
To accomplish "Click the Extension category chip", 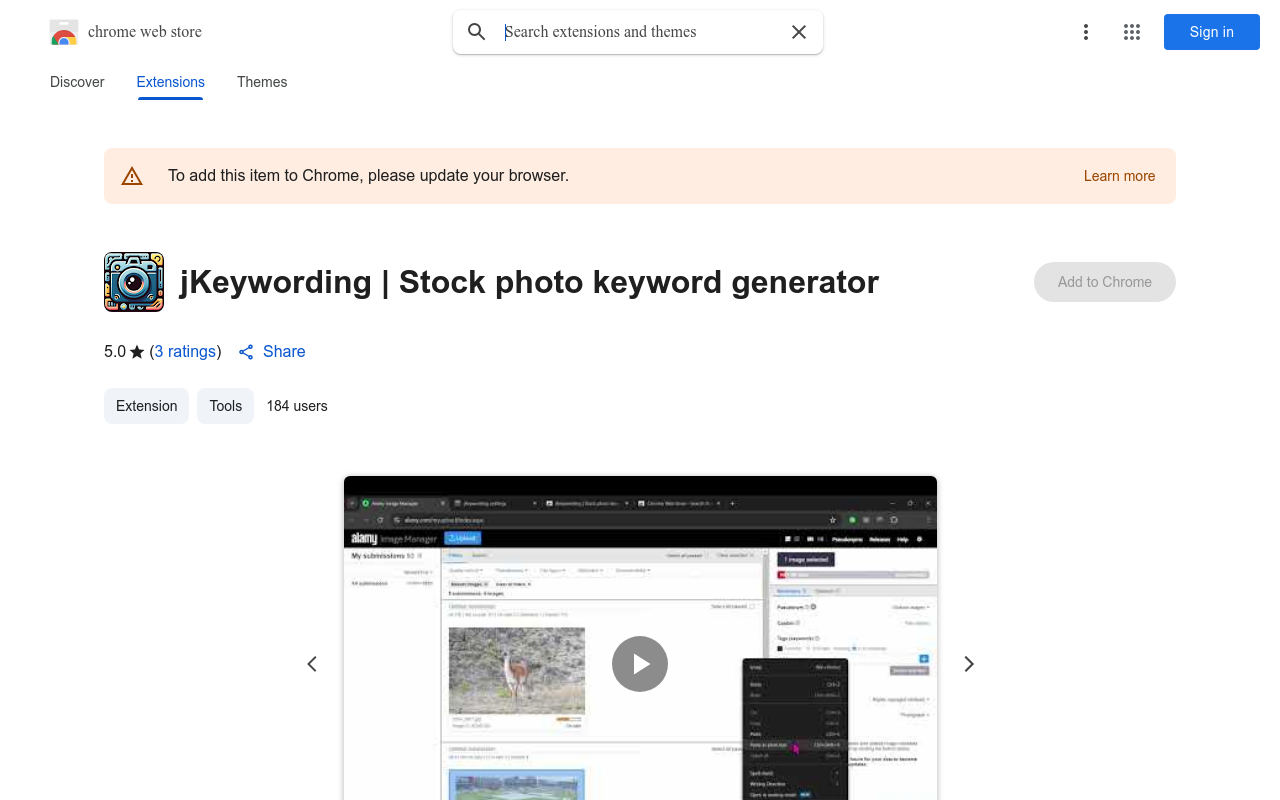I will point(146,406).
